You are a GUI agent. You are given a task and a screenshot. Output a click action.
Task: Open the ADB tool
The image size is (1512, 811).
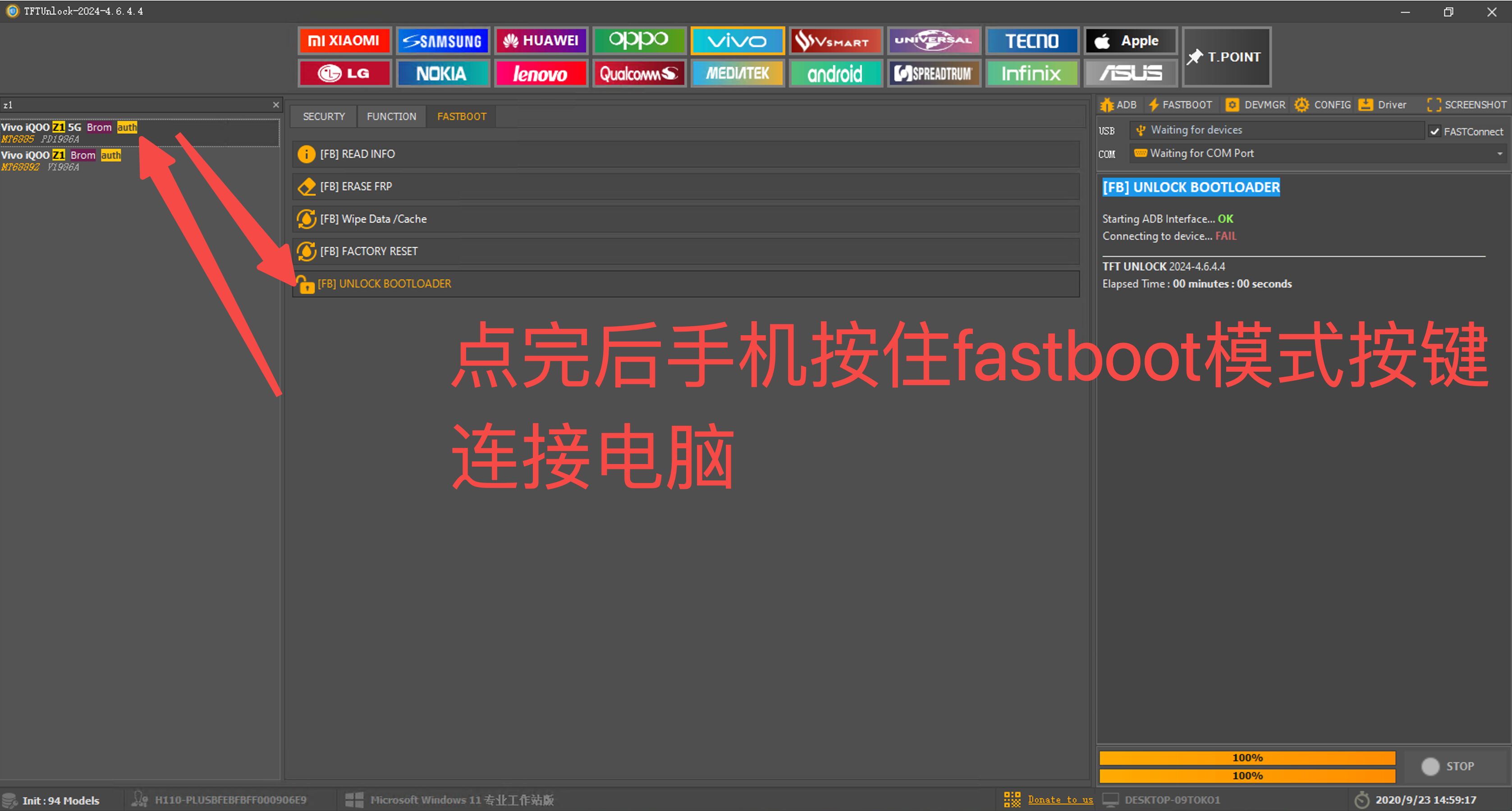(1119, 105)
